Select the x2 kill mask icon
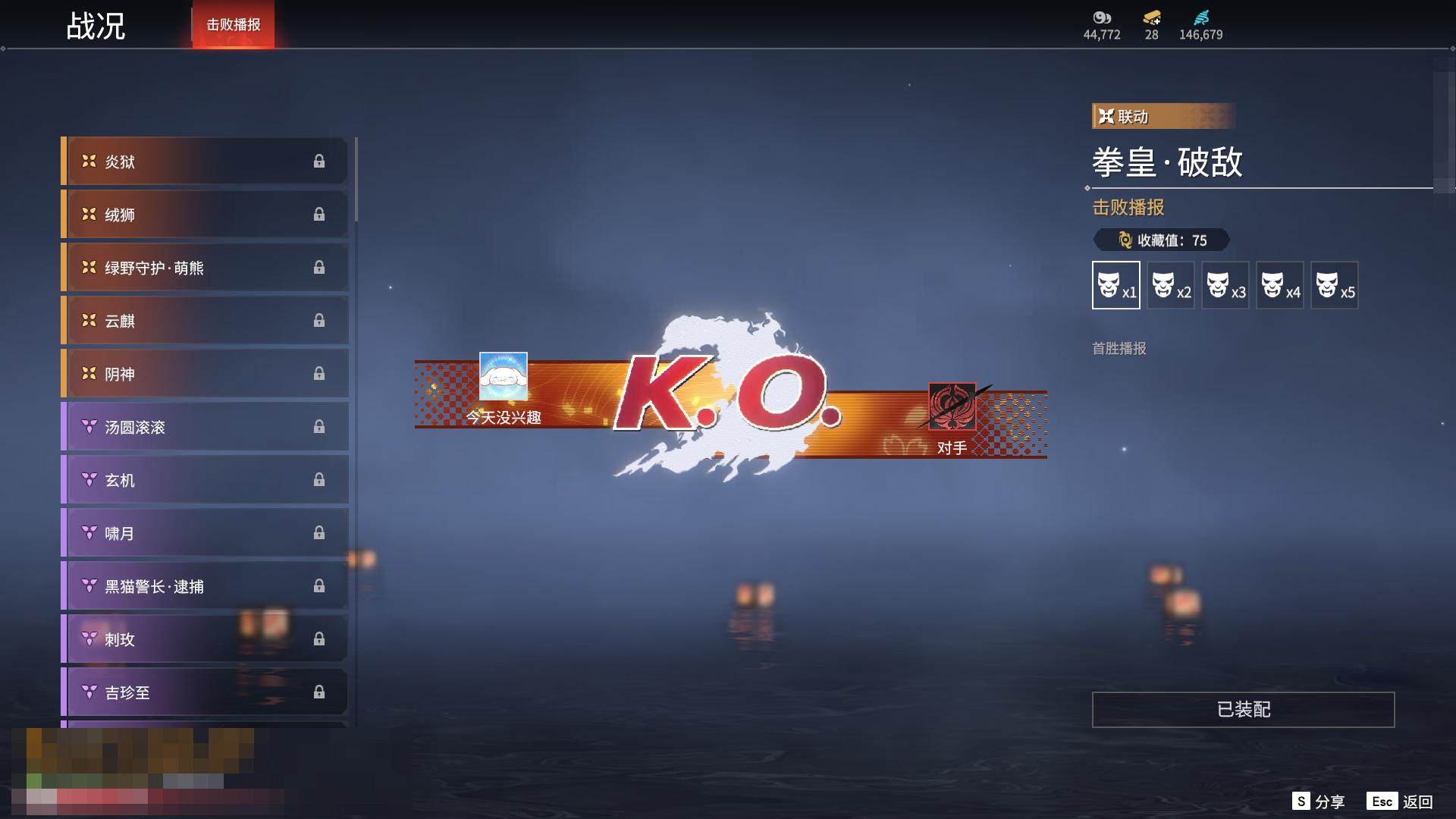The image size is (1456, 819). click(x=1170, y=285)
